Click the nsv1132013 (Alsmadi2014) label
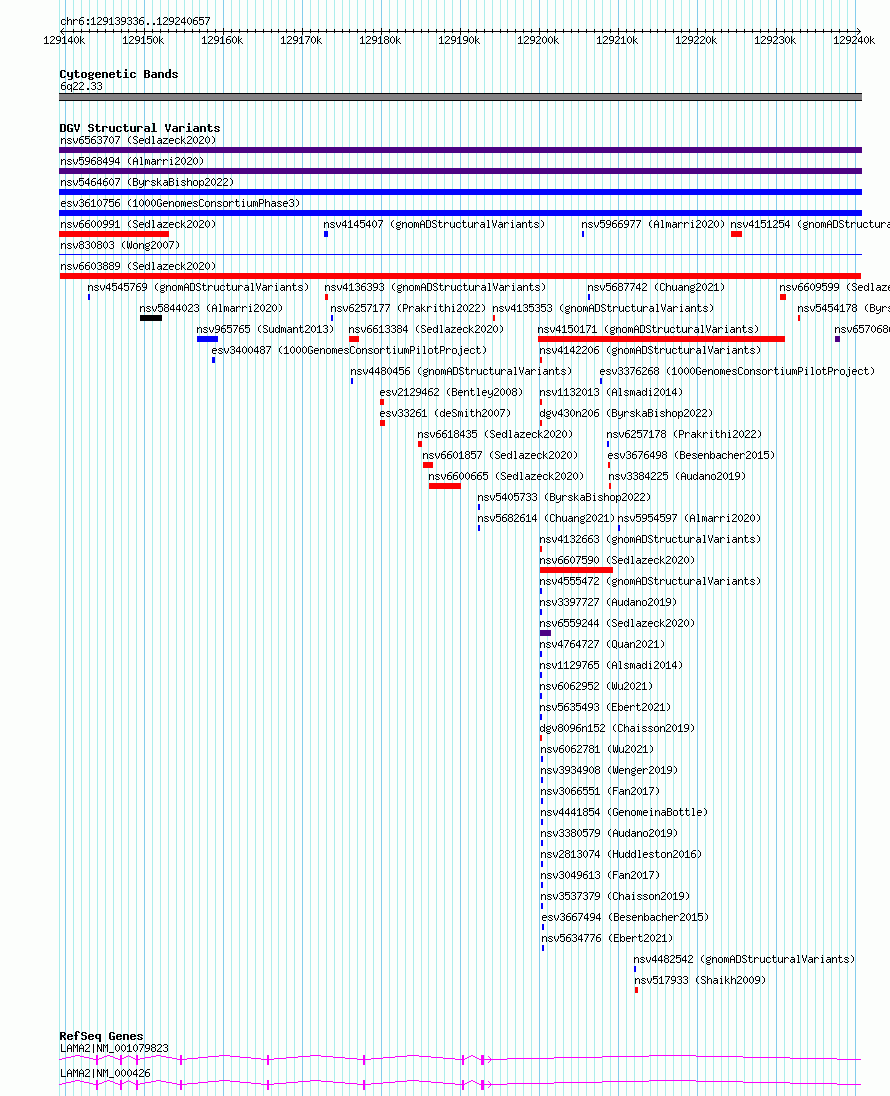This screenshot has width=890, height=1096. coord(611,392)
